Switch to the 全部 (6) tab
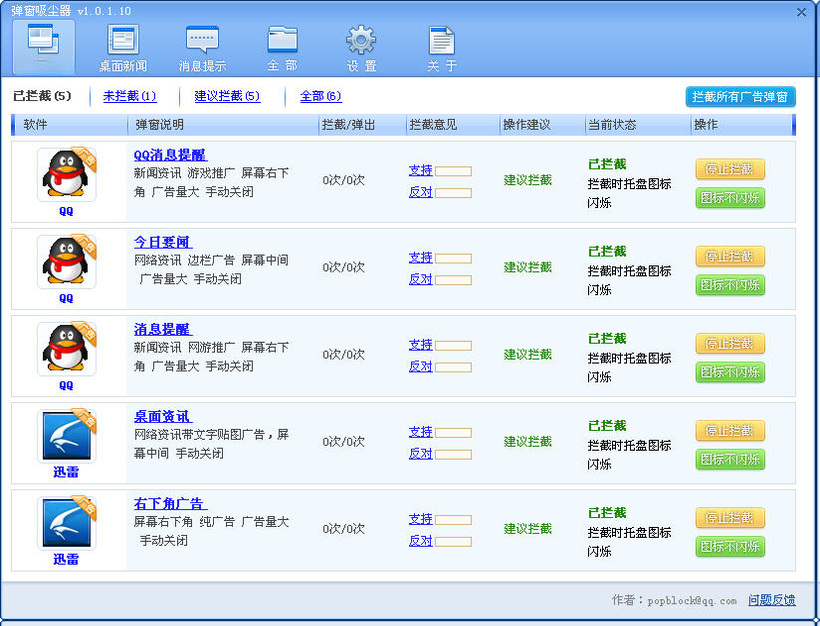 click(321, 96)
